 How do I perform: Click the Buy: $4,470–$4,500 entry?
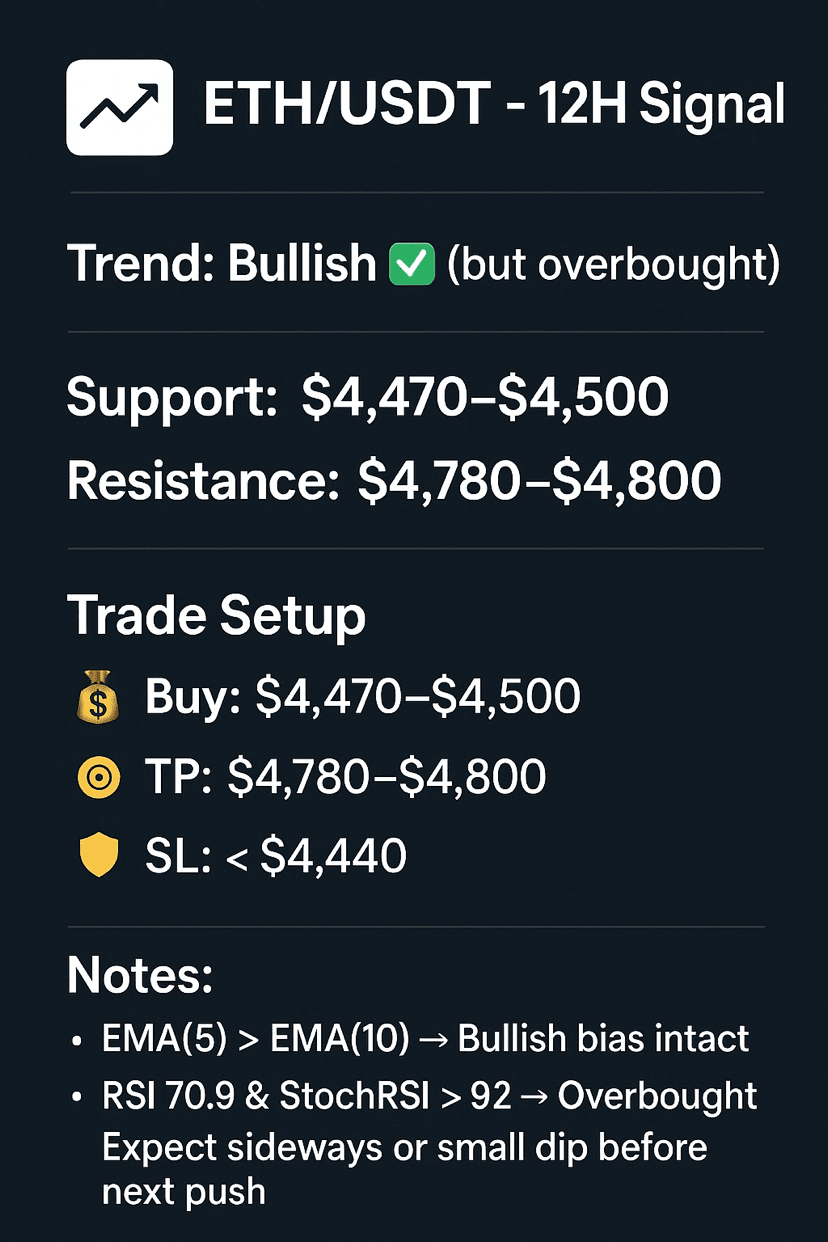click(362, 697)
